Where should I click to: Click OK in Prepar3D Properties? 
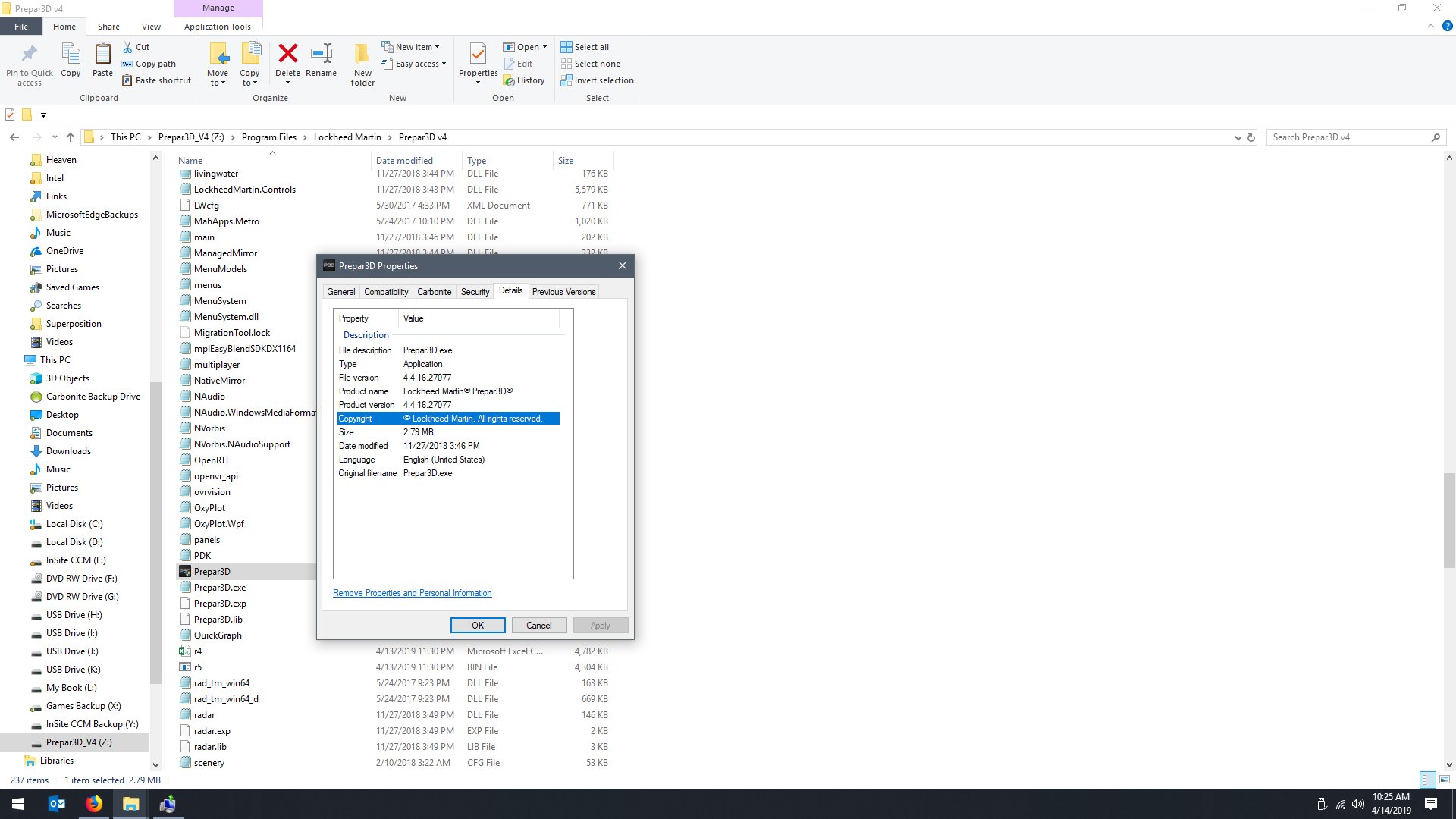pyautogui.click(x=478, y=626)
